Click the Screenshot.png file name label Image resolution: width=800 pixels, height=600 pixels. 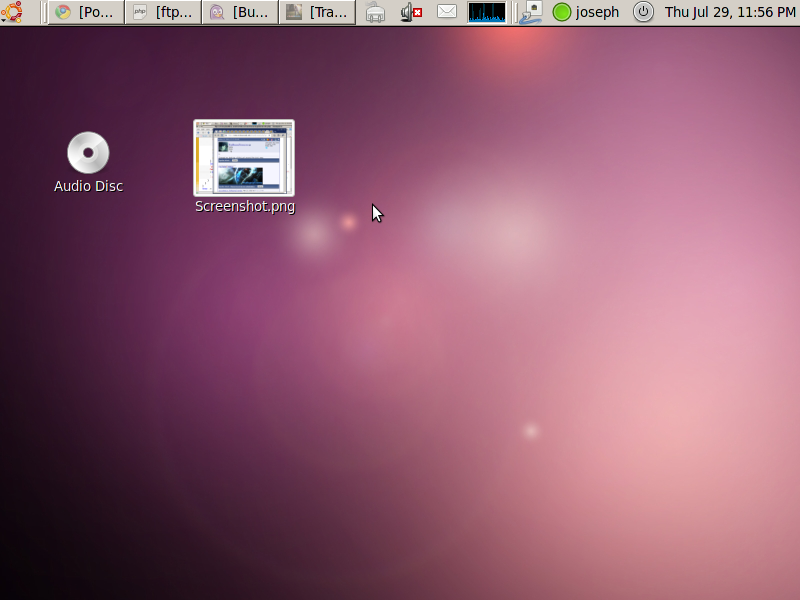(x=245, y=207)
